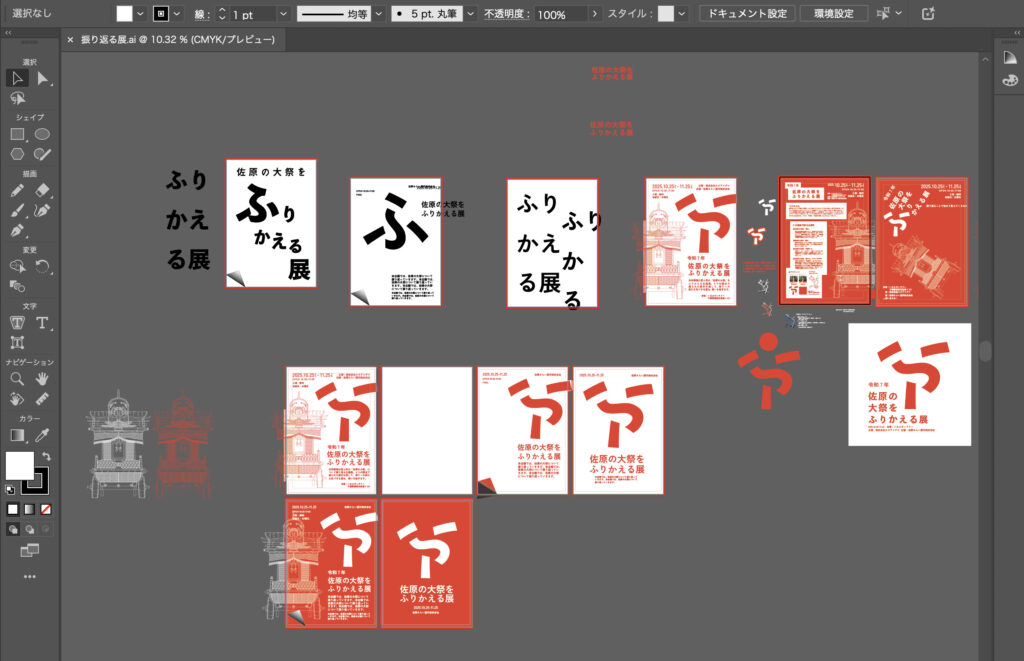
Task: Pick the Type tool
Action: click(x=43, y=322)
